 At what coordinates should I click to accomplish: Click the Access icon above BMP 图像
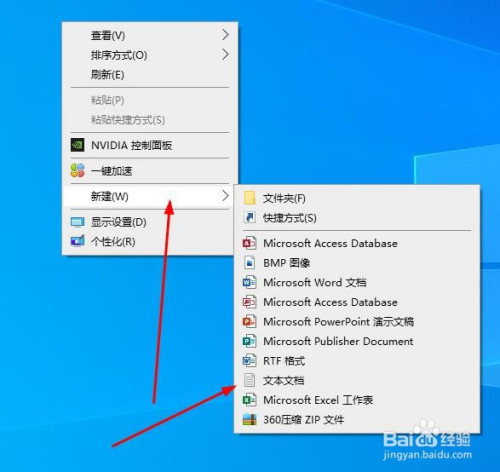coord(250,243)
